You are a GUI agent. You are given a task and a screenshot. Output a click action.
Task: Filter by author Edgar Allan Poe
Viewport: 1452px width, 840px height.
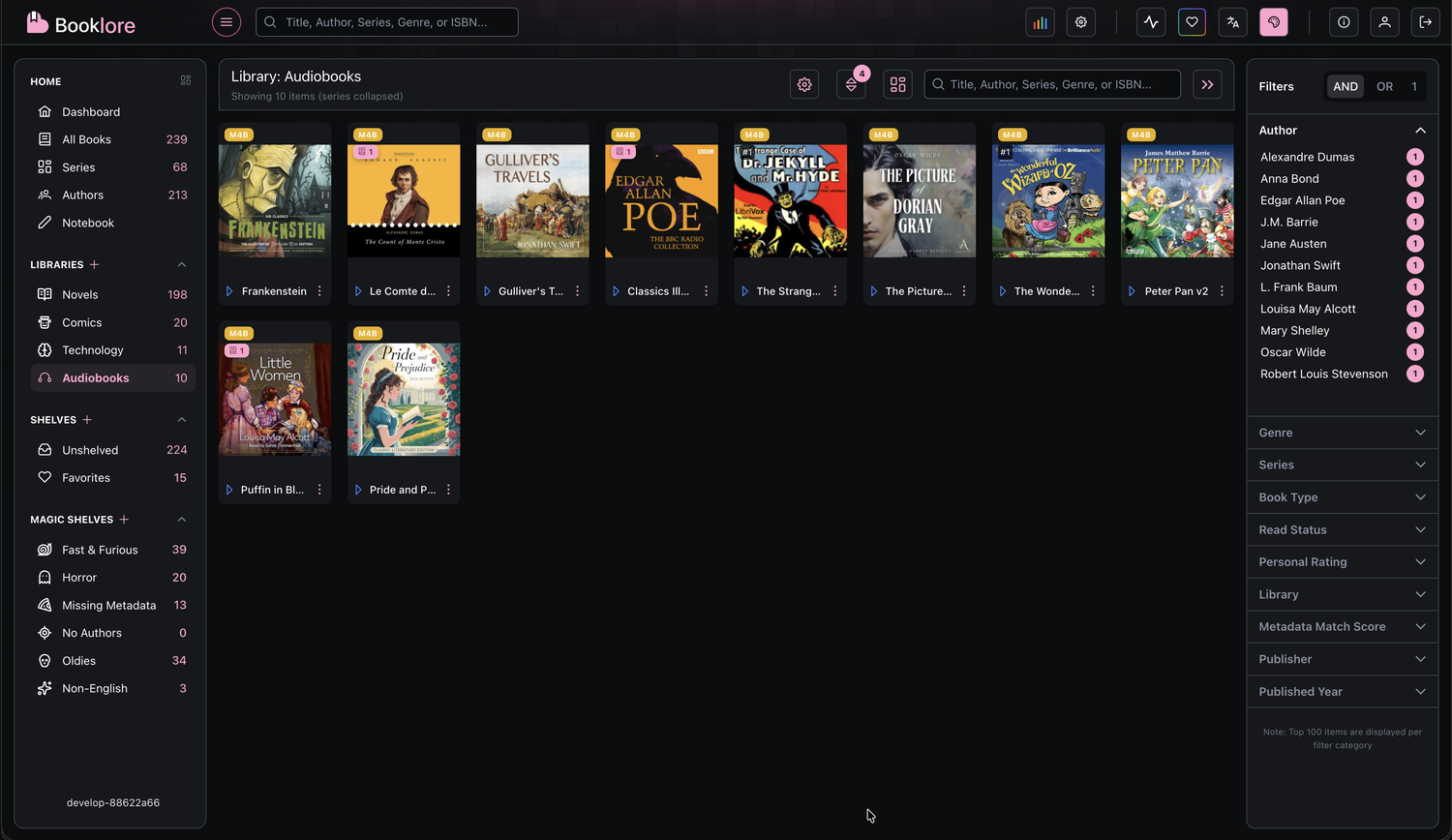(x=1342, y=200)
